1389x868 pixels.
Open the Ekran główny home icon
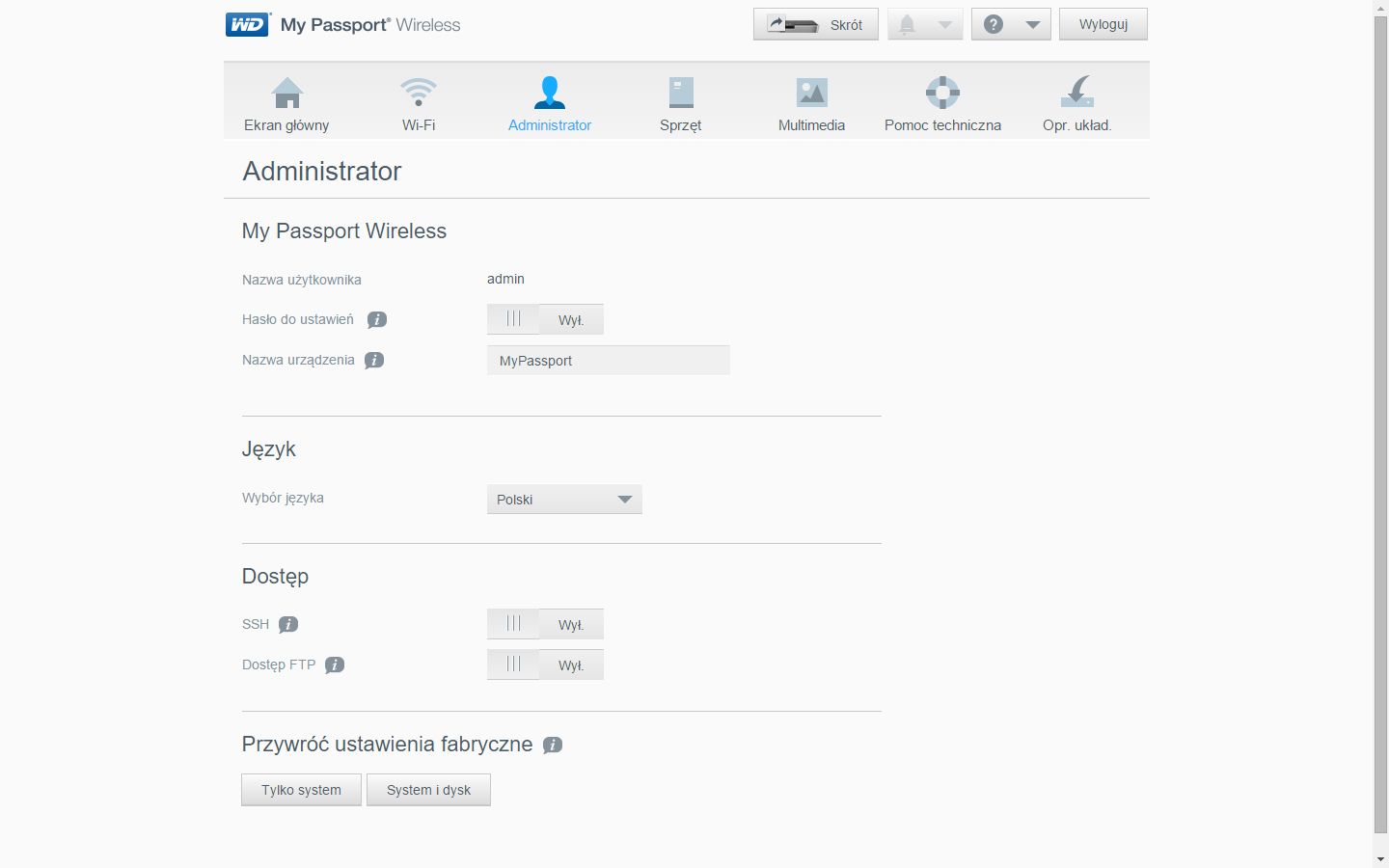point(286,94)
